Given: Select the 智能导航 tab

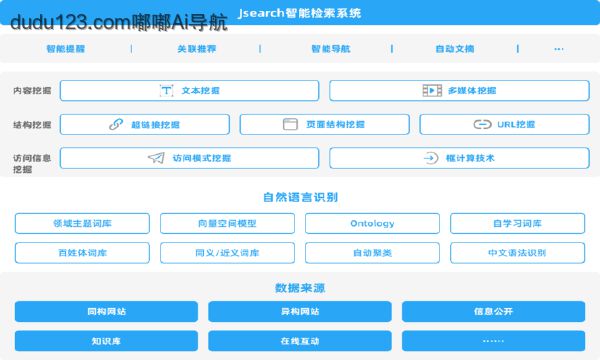Looking at the screenshot, I should (331, 49).
